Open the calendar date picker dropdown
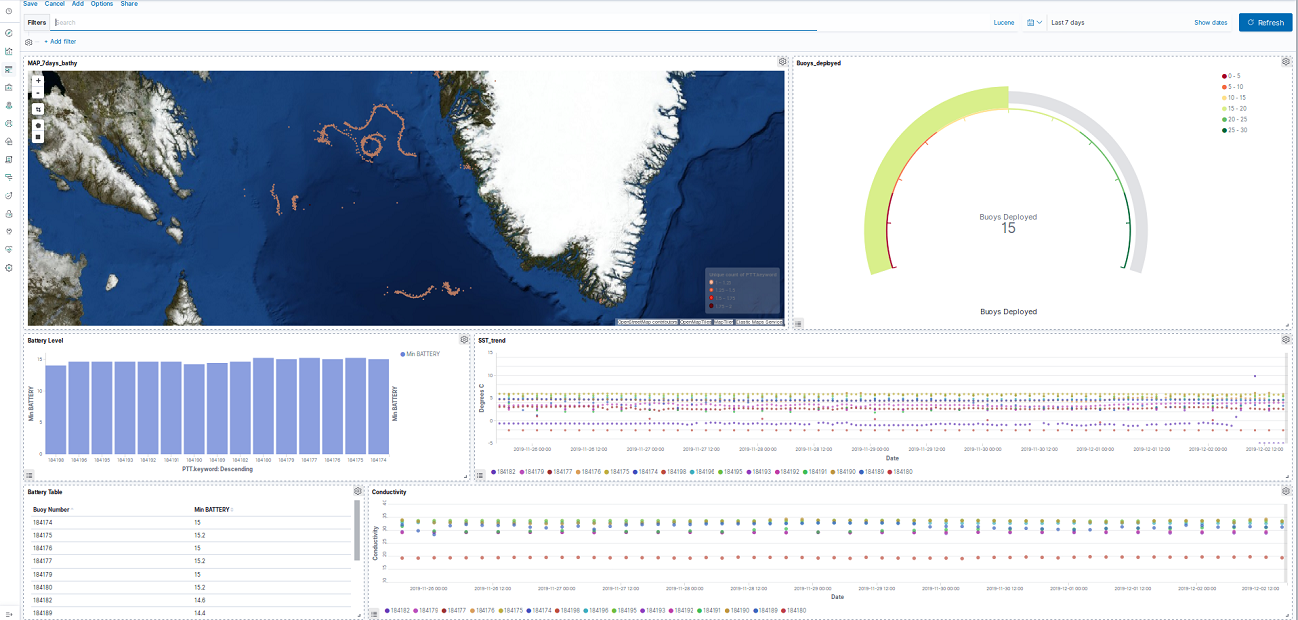1298x620 pixels. tap(1033, 22)
